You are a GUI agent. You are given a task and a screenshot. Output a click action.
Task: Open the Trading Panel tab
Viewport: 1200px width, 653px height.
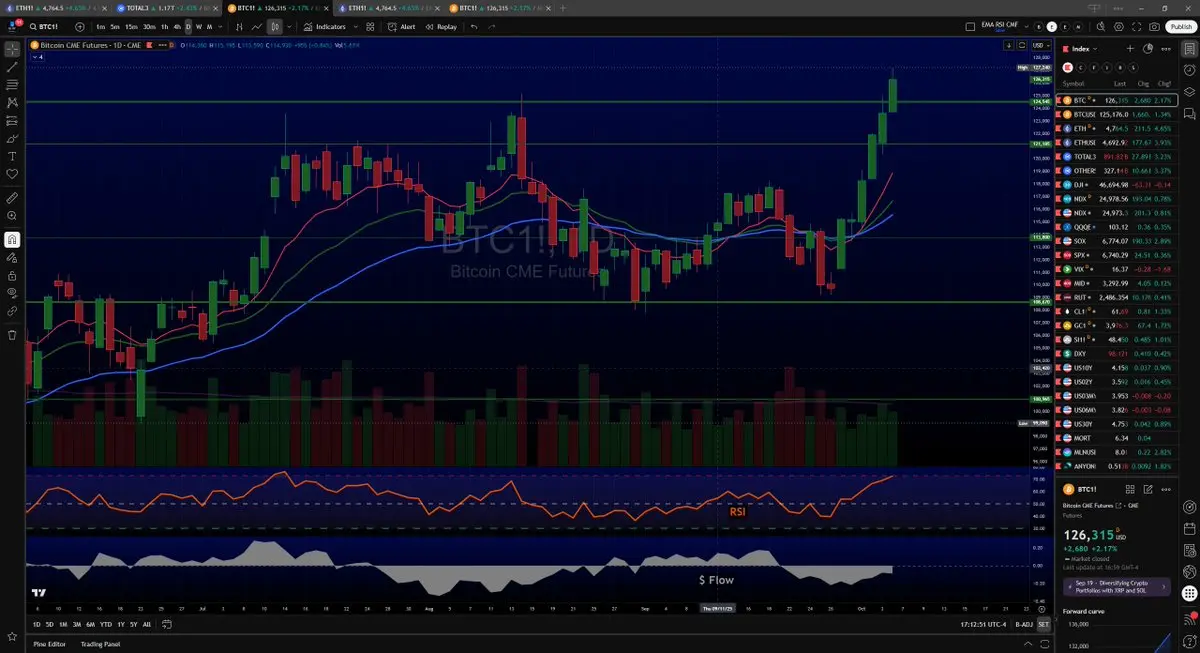click(x=100, y=644)
